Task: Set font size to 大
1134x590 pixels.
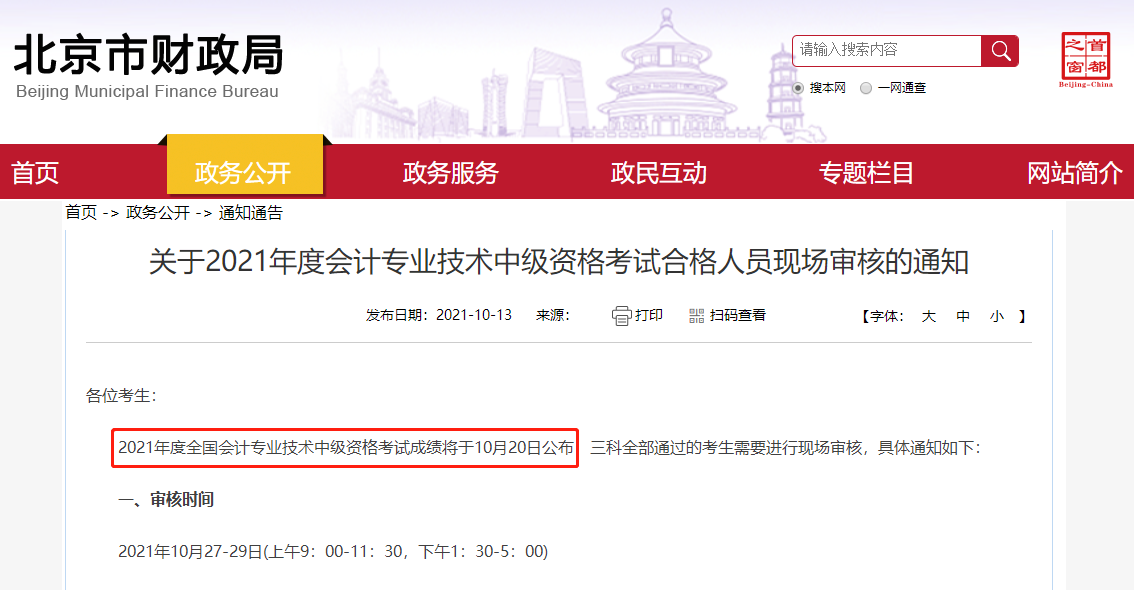Action: 929,316
